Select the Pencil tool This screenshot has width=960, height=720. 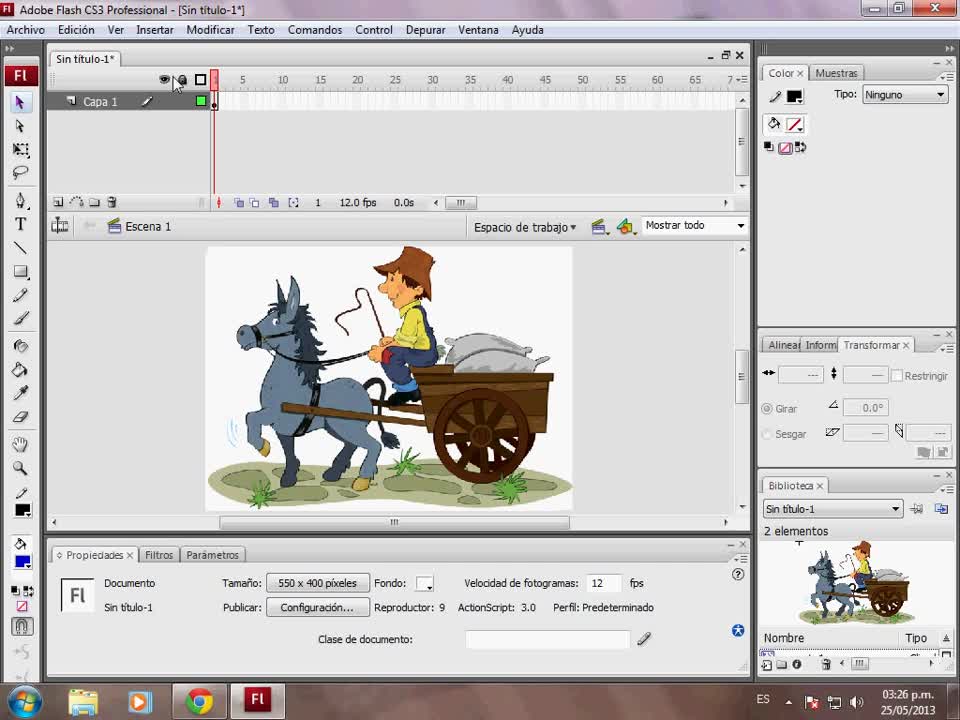tap(20, 295)
